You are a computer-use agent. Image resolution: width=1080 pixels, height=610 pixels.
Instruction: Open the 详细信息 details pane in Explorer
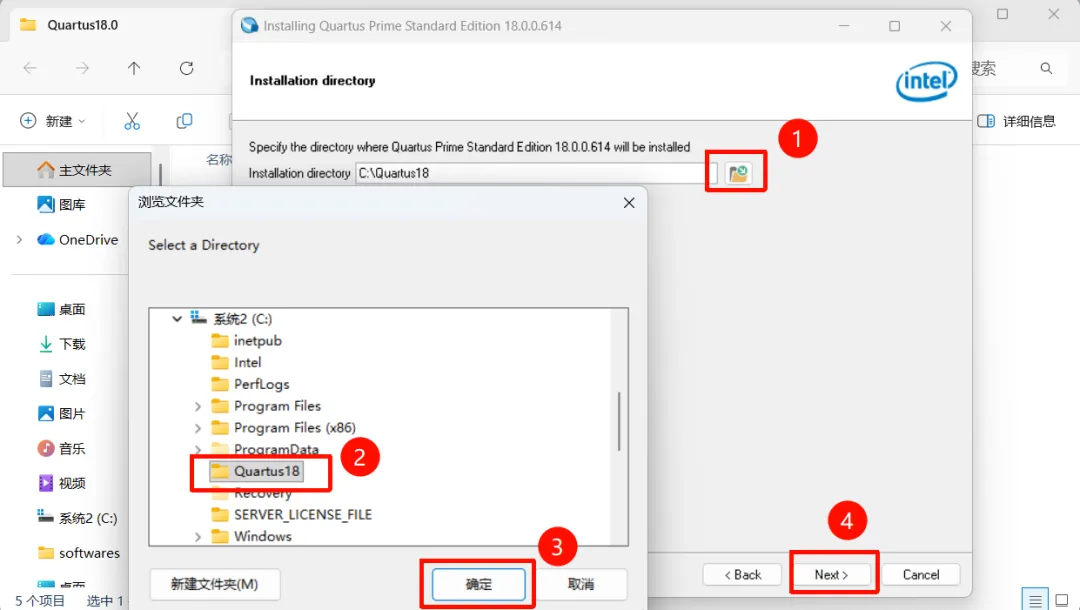[1016, 121]
